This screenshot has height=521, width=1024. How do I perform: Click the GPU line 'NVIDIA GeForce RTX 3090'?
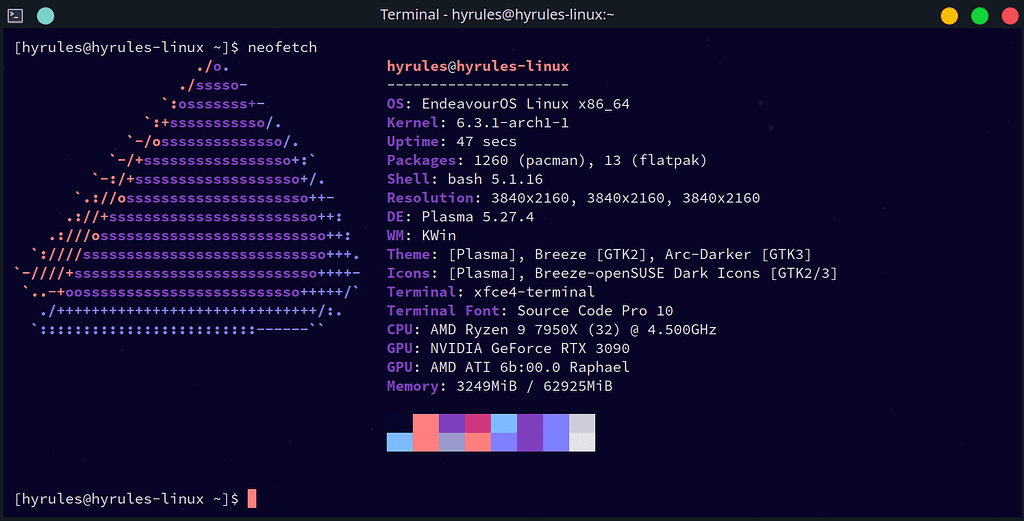coord(508,349)
